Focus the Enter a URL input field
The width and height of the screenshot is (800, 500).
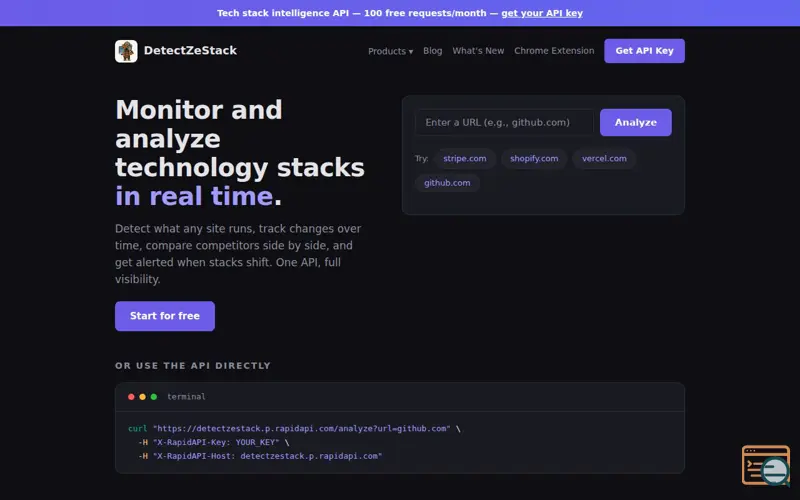click(505, 122)
